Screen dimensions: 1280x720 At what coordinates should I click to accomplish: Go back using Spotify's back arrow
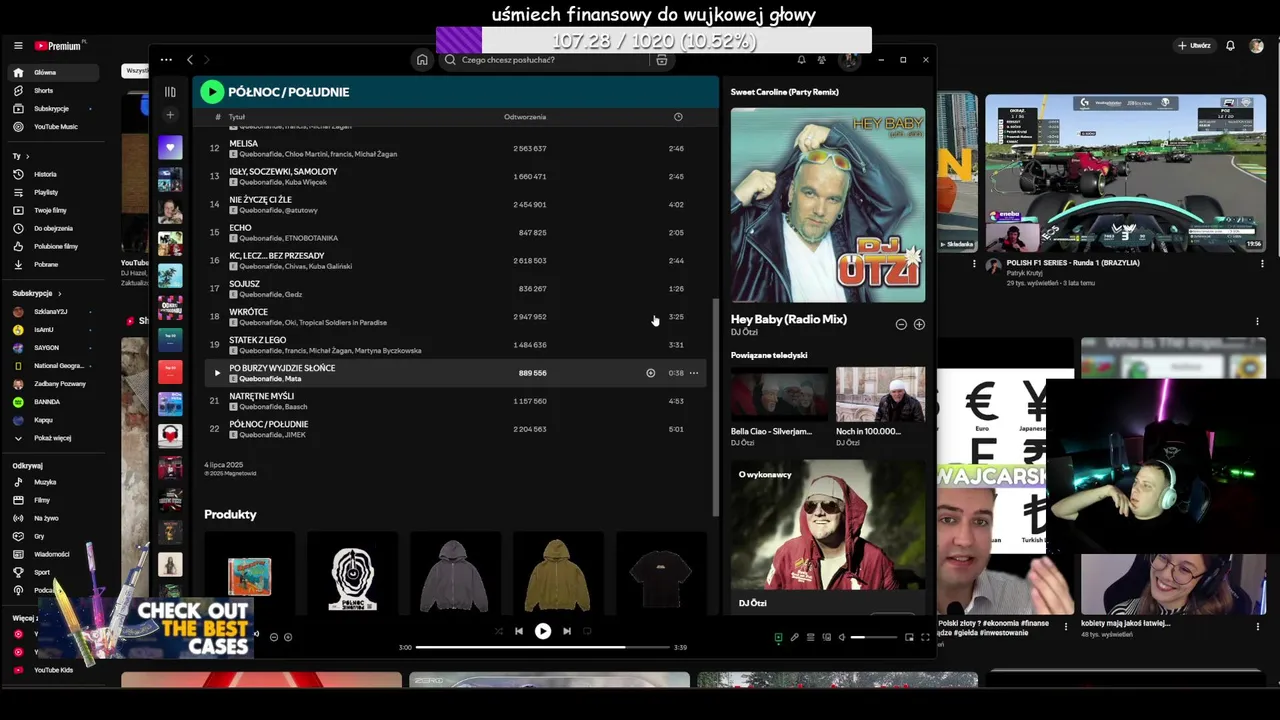pos(190,60)
